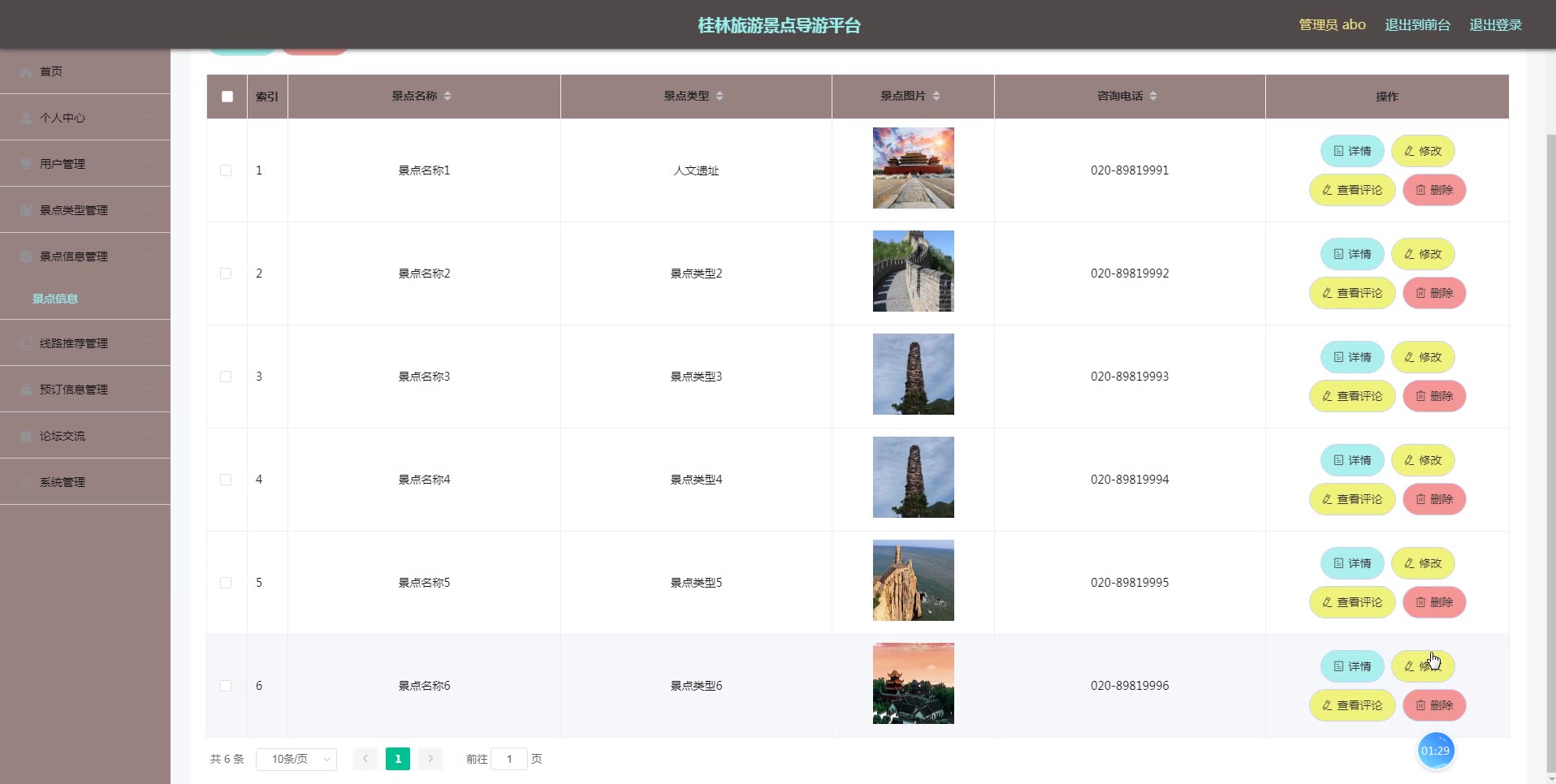This screenshot has height=784, width=1556.
Task: Click the icon beside 景点类型管理
Action: click(x=26, y=211)
